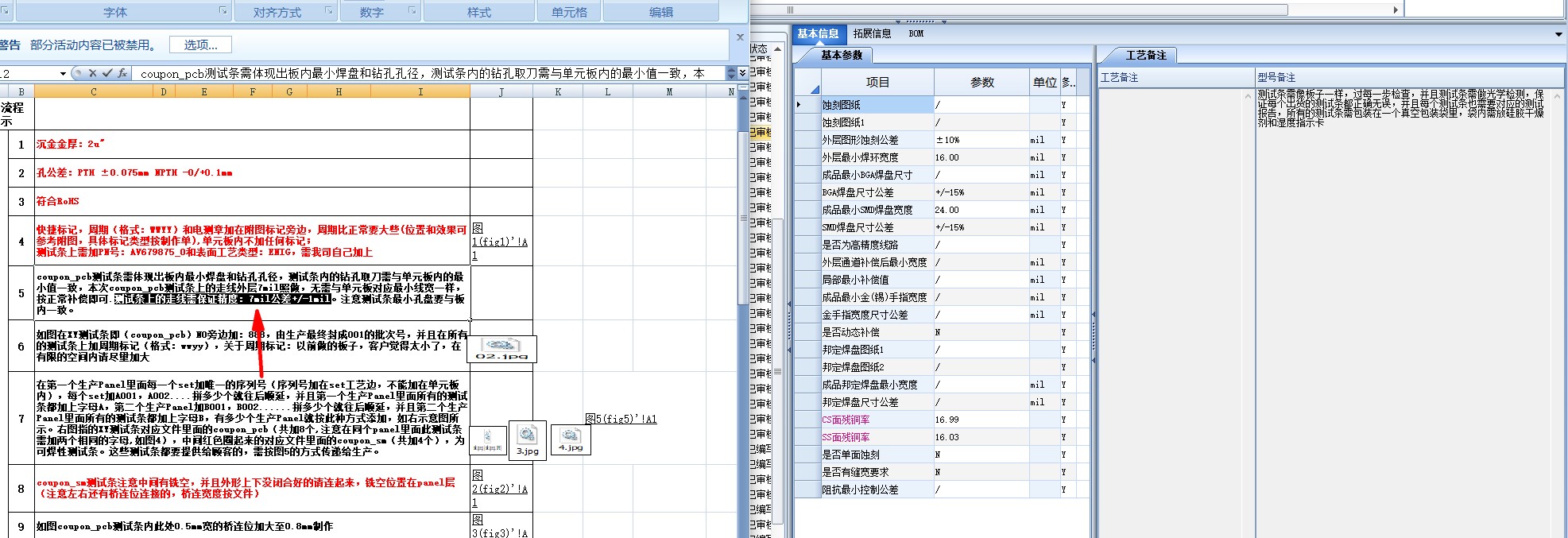The image size is (1568, 538).
Task: Switch to the 基本信息 tab
Action: (x=818, y=33)
